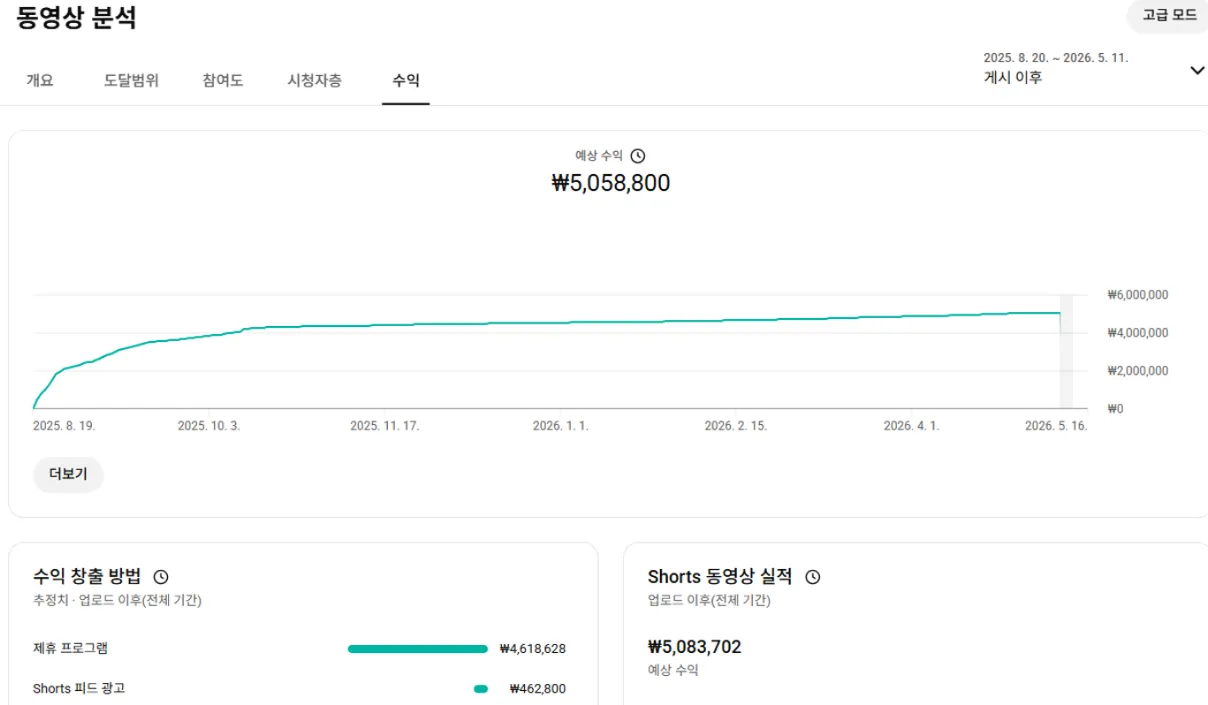Screen dimensions: 1208x705
Task: Click the ₩462,800 value
Action: click(538, 689)
